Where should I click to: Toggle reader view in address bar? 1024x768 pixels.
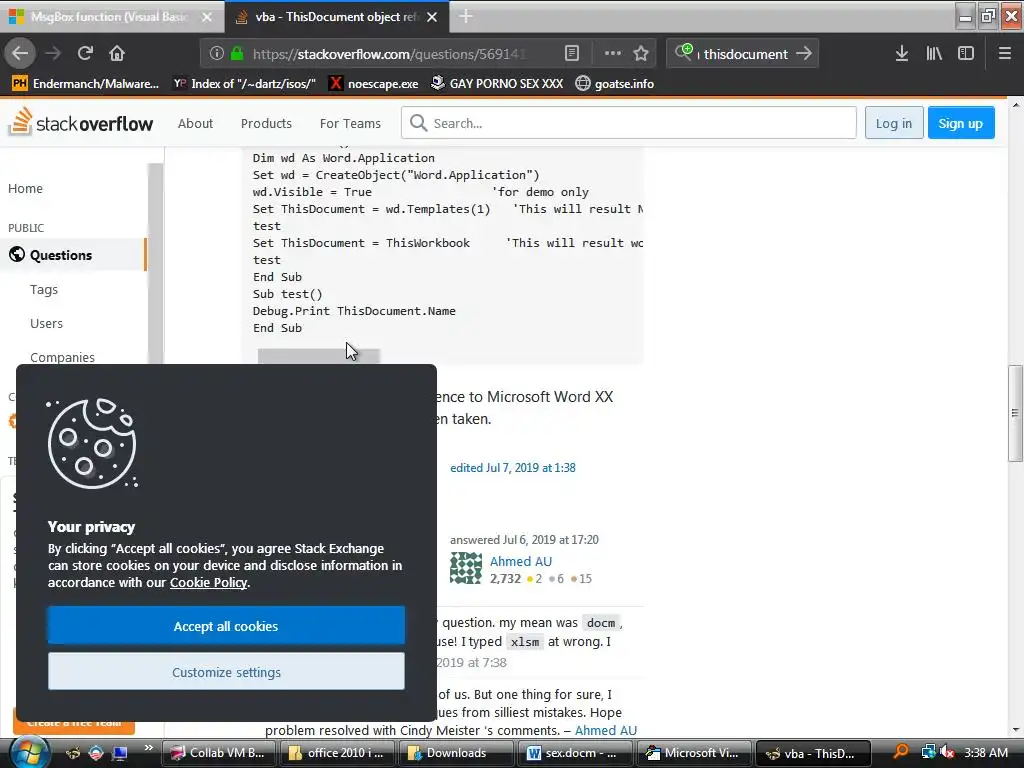coord(571,54)
